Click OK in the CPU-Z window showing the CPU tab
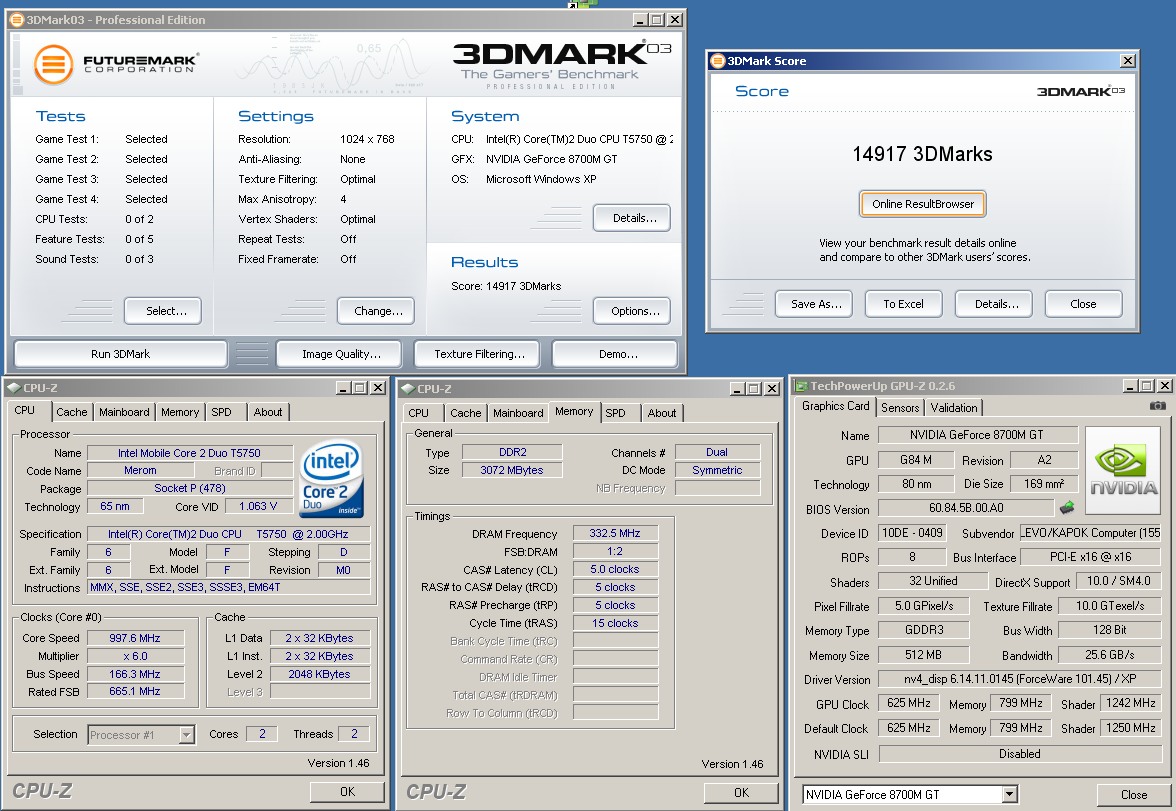This screenshot has width=1176, height=811. point(347,791)
